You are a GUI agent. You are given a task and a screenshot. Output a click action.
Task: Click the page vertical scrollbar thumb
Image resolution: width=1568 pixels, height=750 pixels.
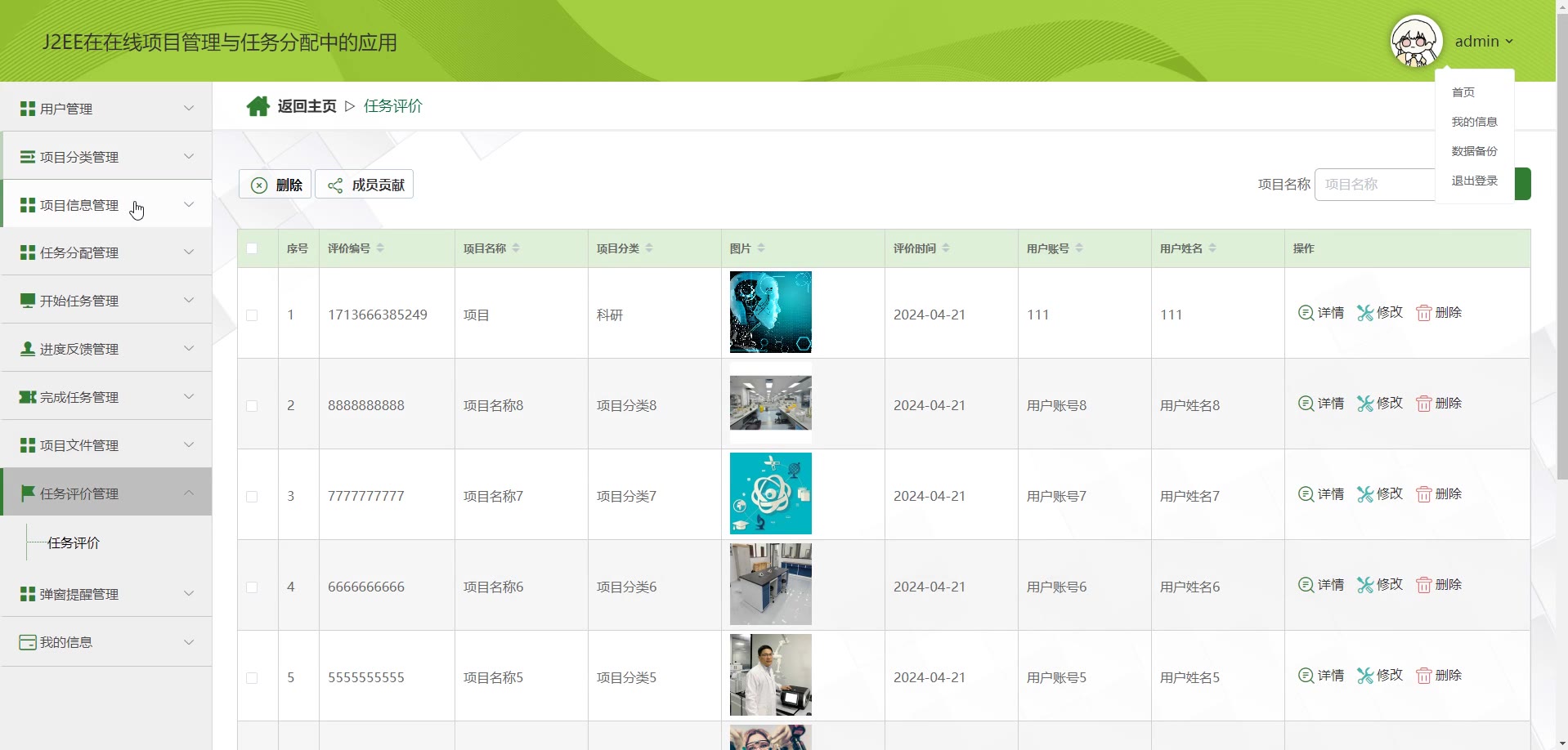pos(1561,245)
